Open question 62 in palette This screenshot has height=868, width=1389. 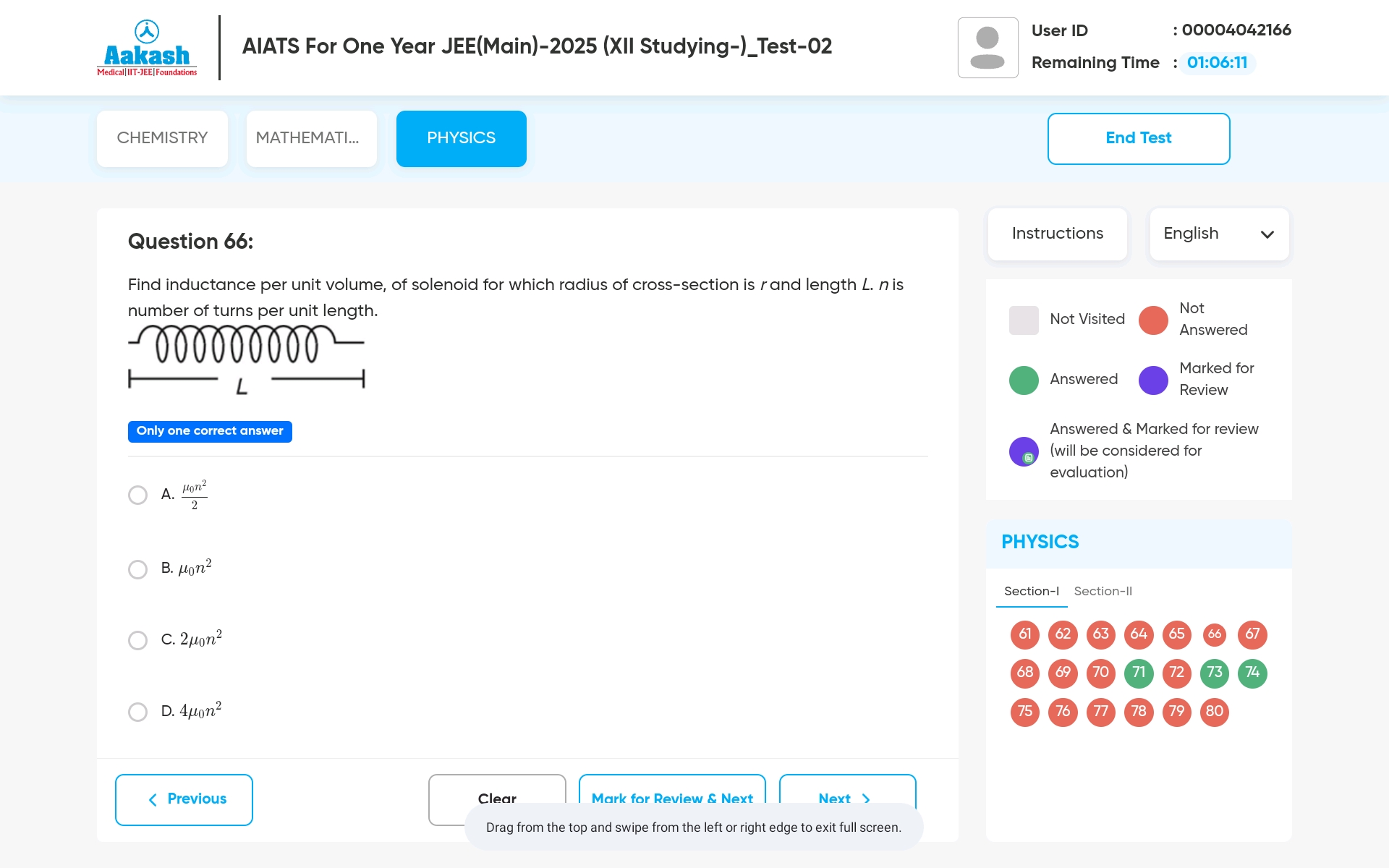pyautogui.click(x=1063, y=634)
